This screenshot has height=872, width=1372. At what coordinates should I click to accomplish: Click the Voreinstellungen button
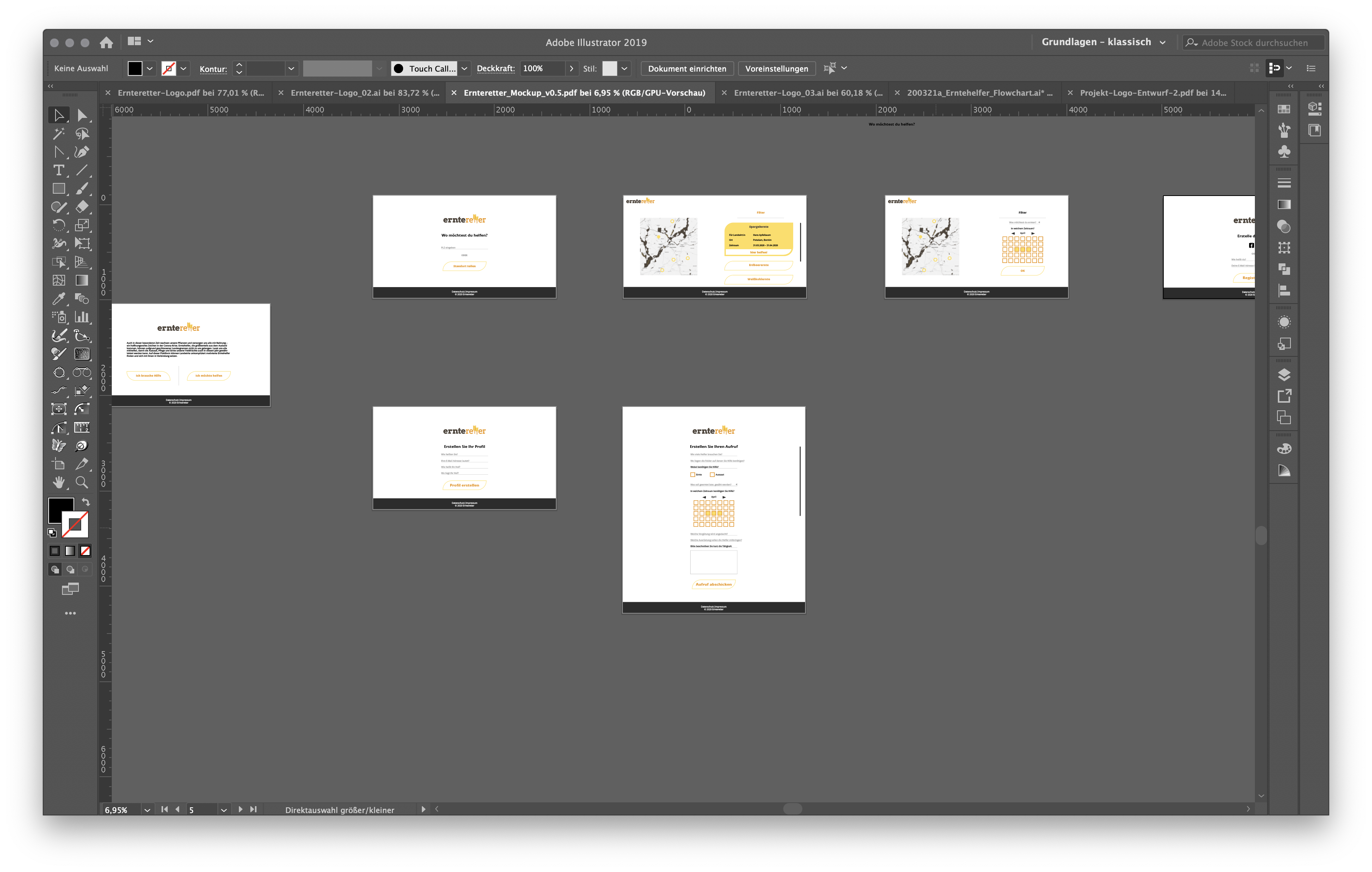coord(776,69)
